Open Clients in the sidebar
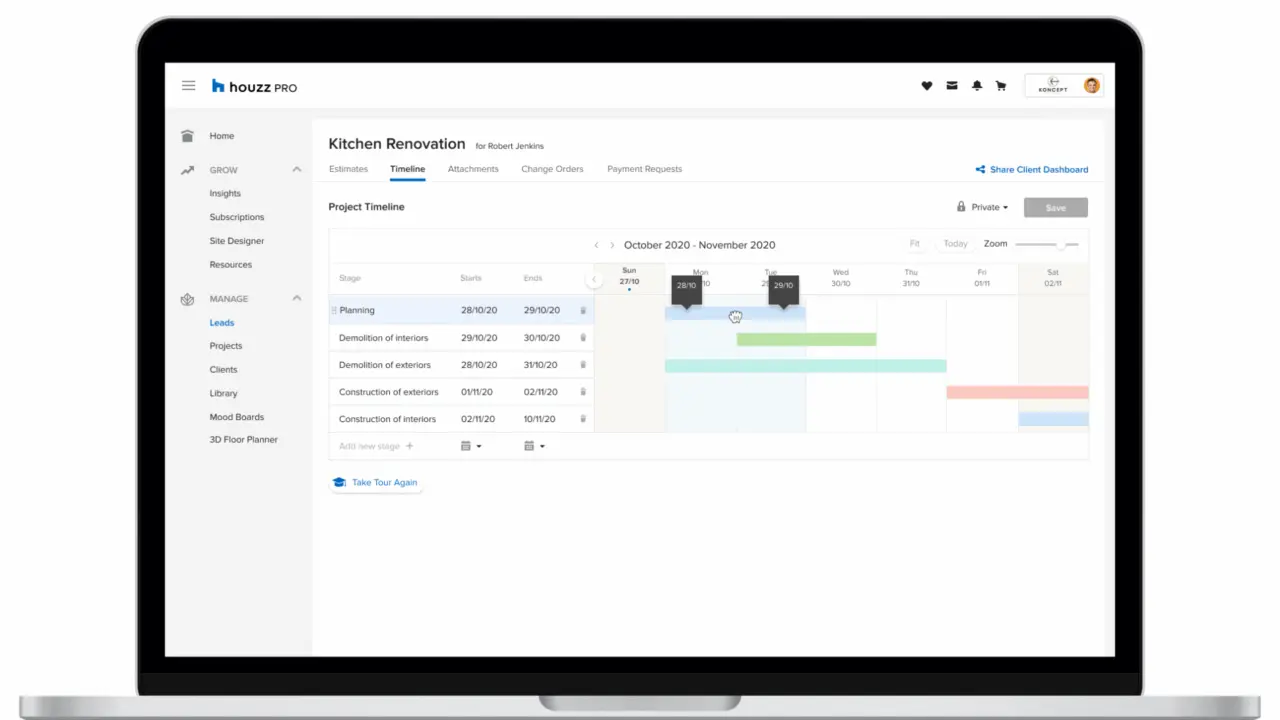1280x720 pixels. 223,370
